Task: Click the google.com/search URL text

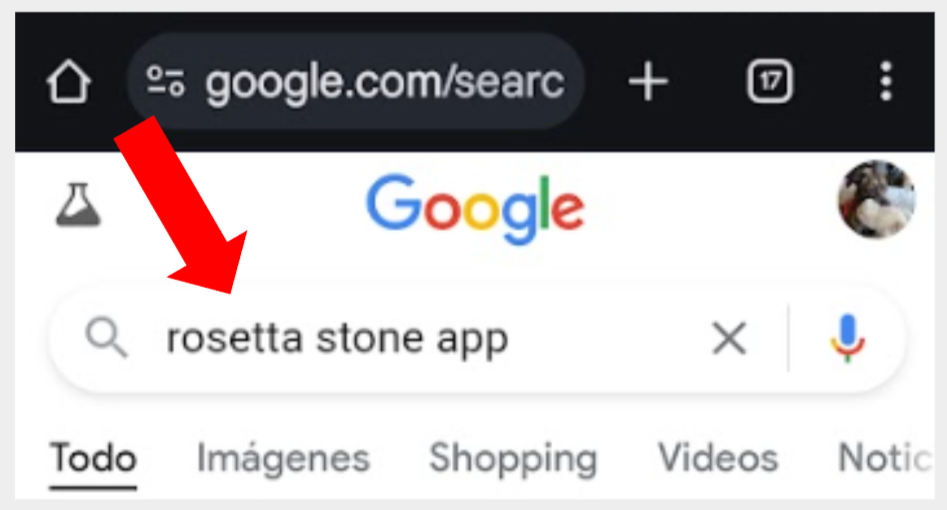Action: (x=384, y=83)
